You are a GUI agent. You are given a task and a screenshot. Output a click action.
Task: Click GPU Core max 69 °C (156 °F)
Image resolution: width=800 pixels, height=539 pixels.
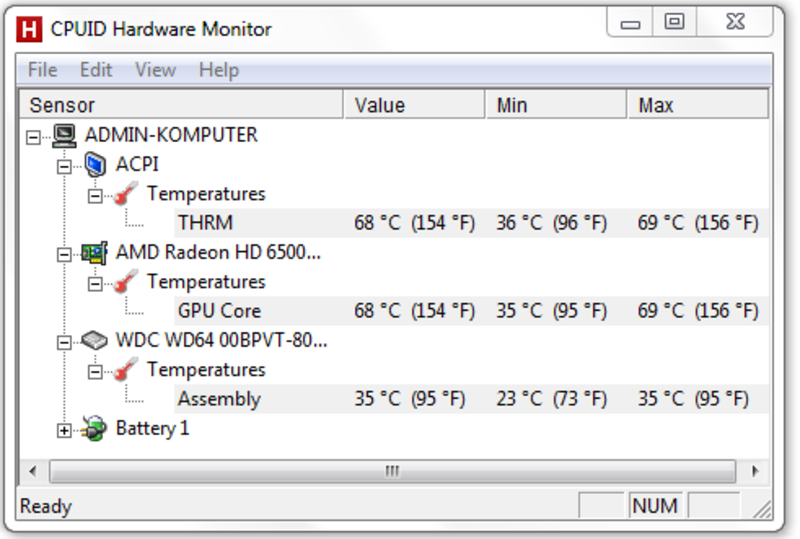coord(698,311)
